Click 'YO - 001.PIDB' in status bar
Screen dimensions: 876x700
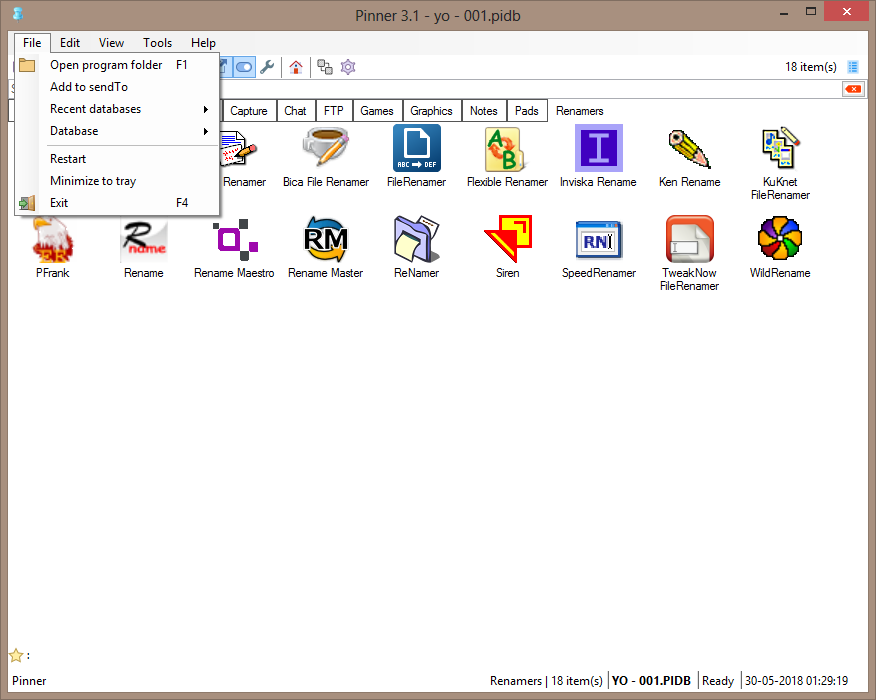pos(651,680)
